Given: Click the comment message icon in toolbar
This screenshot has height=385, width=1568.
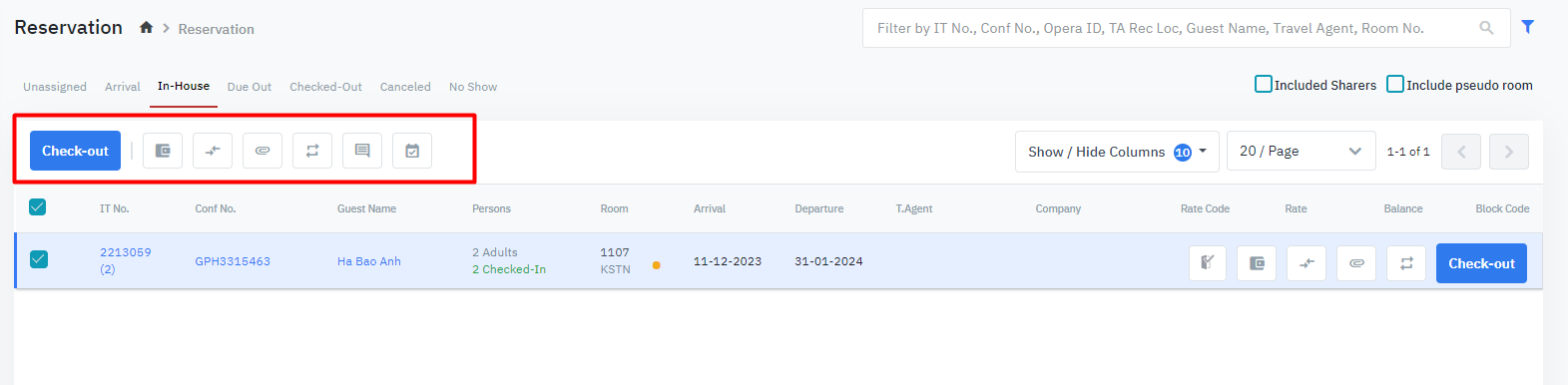Looking at the screenshot, I should tap(362, 151).
